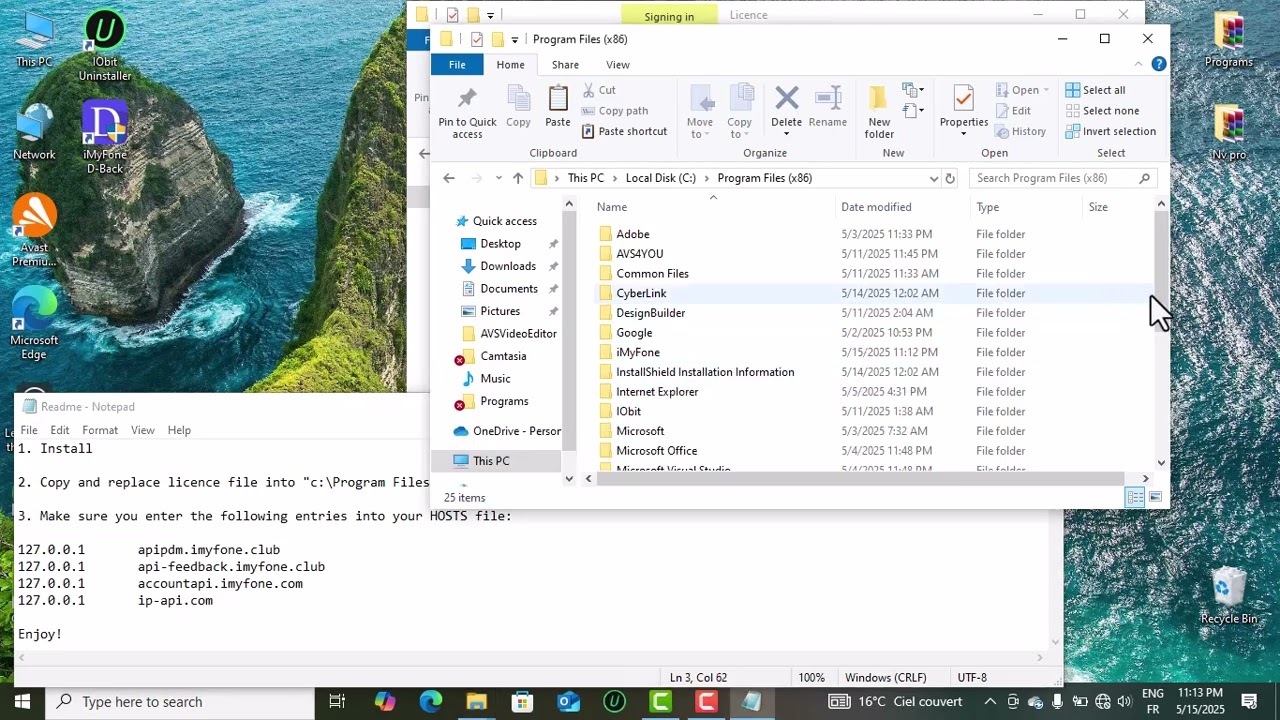Open recent locations dropdown arrow
The image size is (1280, 720).
tap(498, 178)
